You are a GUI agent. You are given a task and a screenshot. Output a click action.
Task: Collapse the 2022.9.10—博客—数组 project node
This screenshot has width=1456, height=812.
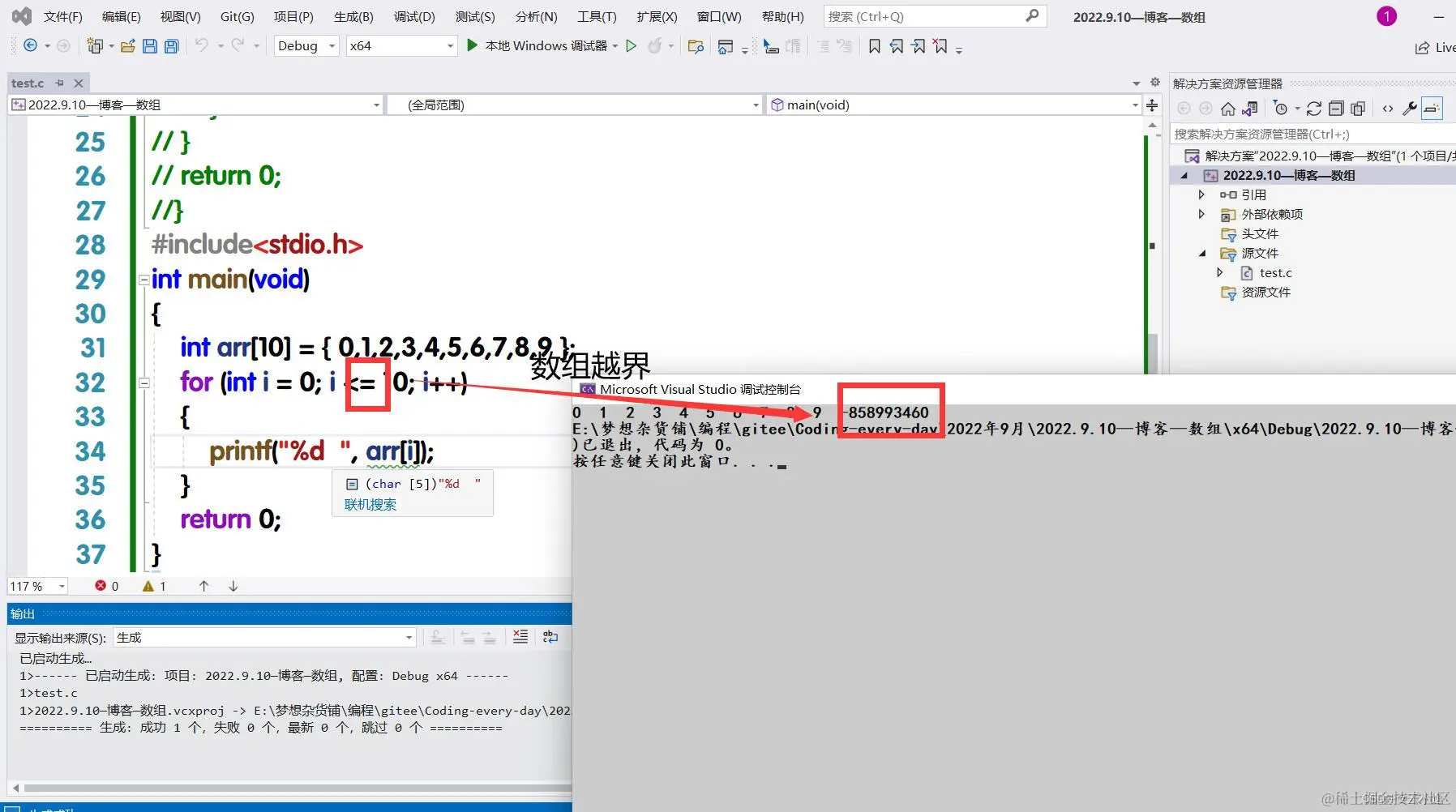1184,176
